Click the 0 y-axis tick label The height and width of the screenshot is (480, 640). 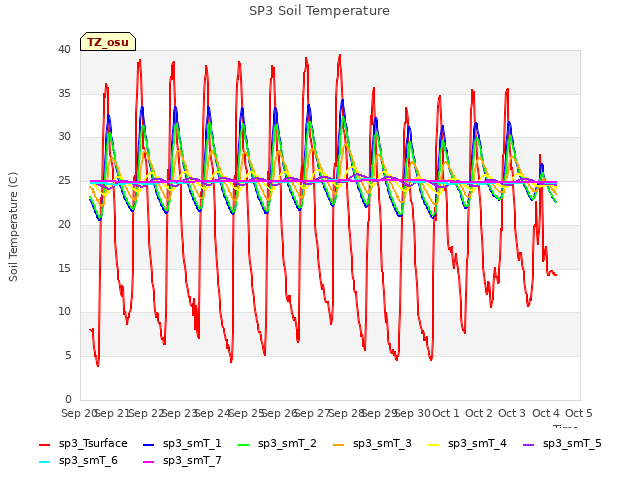coord(68,399)
